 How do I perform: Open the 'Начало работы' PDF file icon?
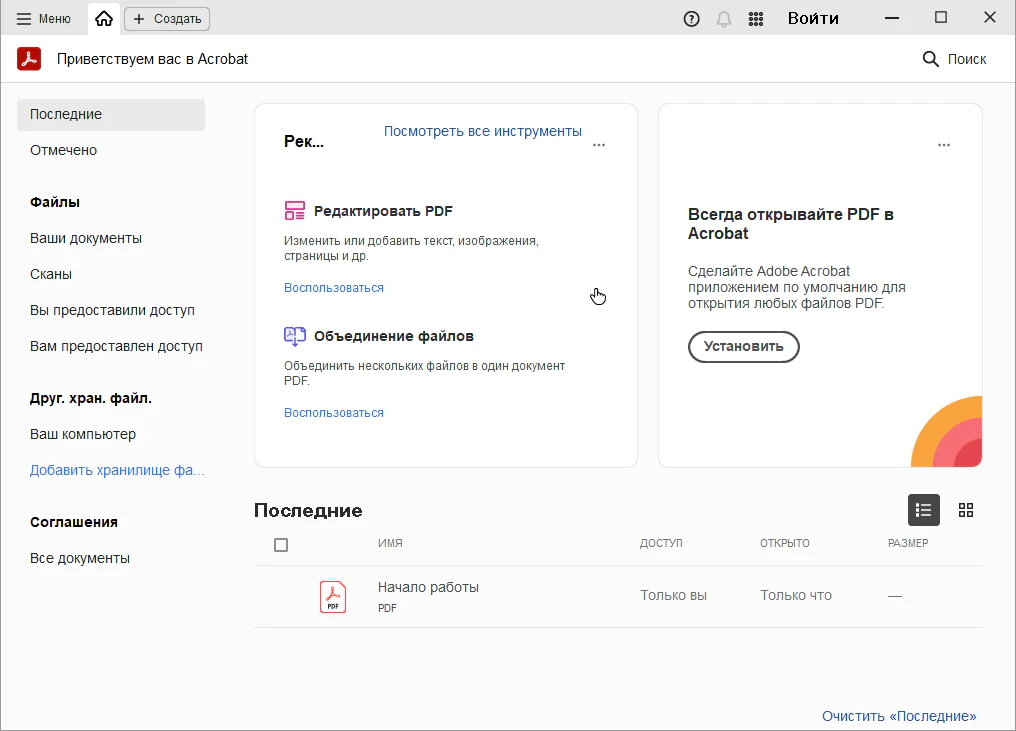pos(333,596)
